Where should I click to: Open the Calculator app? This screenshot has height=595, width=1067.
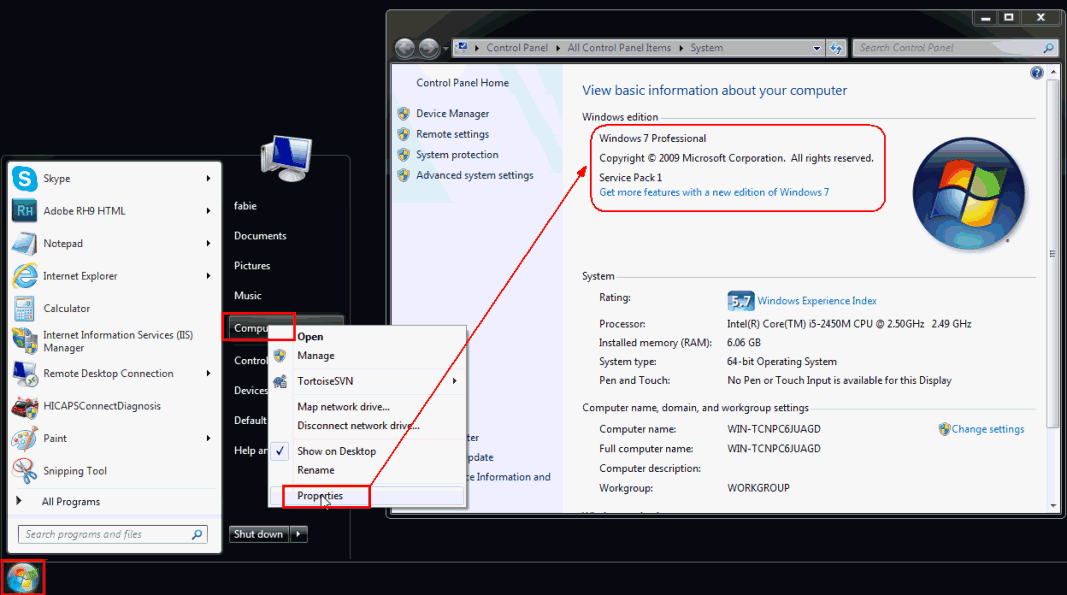pyautogui.click(x=66, y=309)
